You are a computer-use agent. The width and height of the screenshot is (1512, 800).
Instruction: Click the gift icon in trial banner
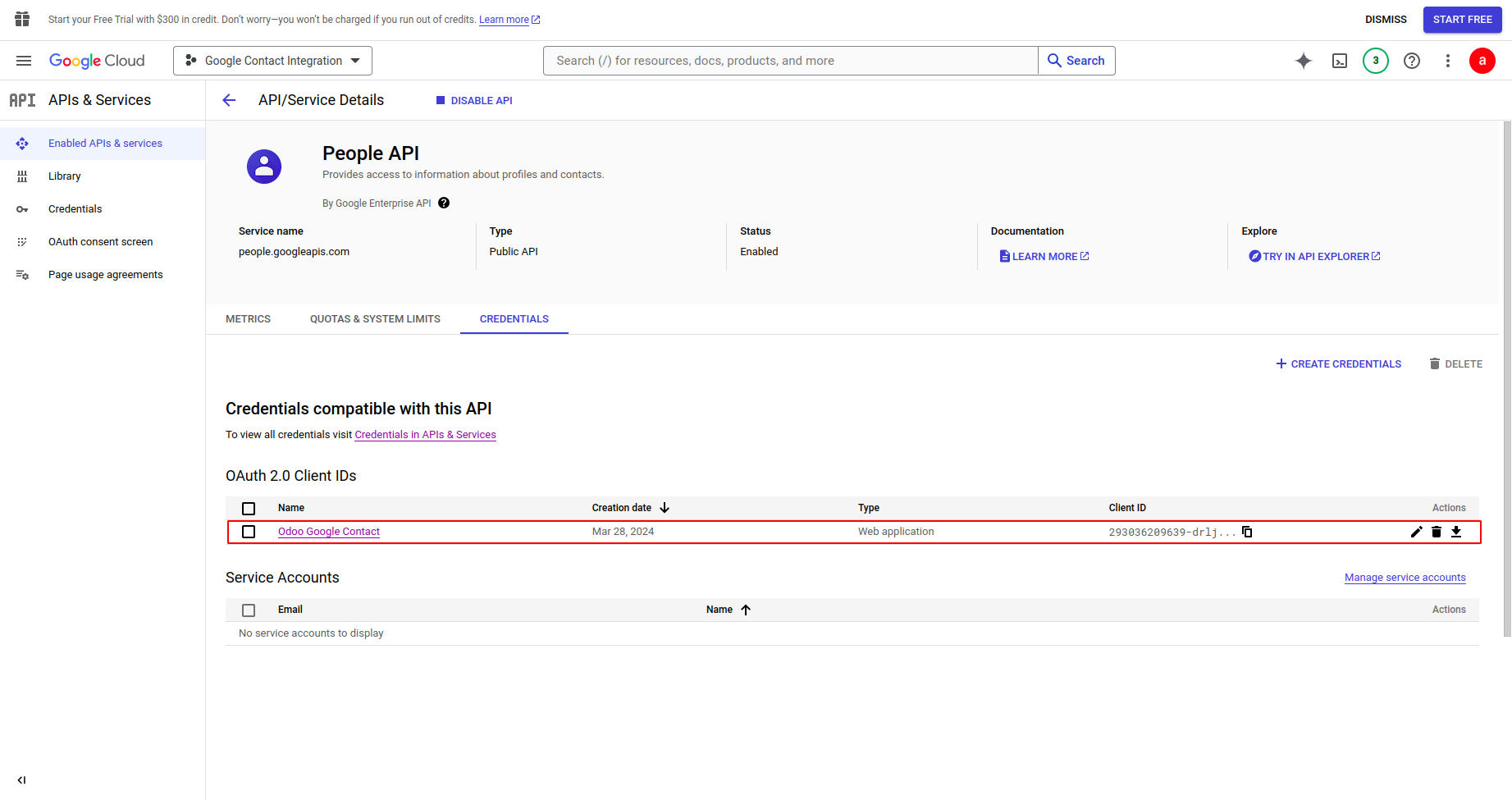pyautogui.click(x=22, y=19)
